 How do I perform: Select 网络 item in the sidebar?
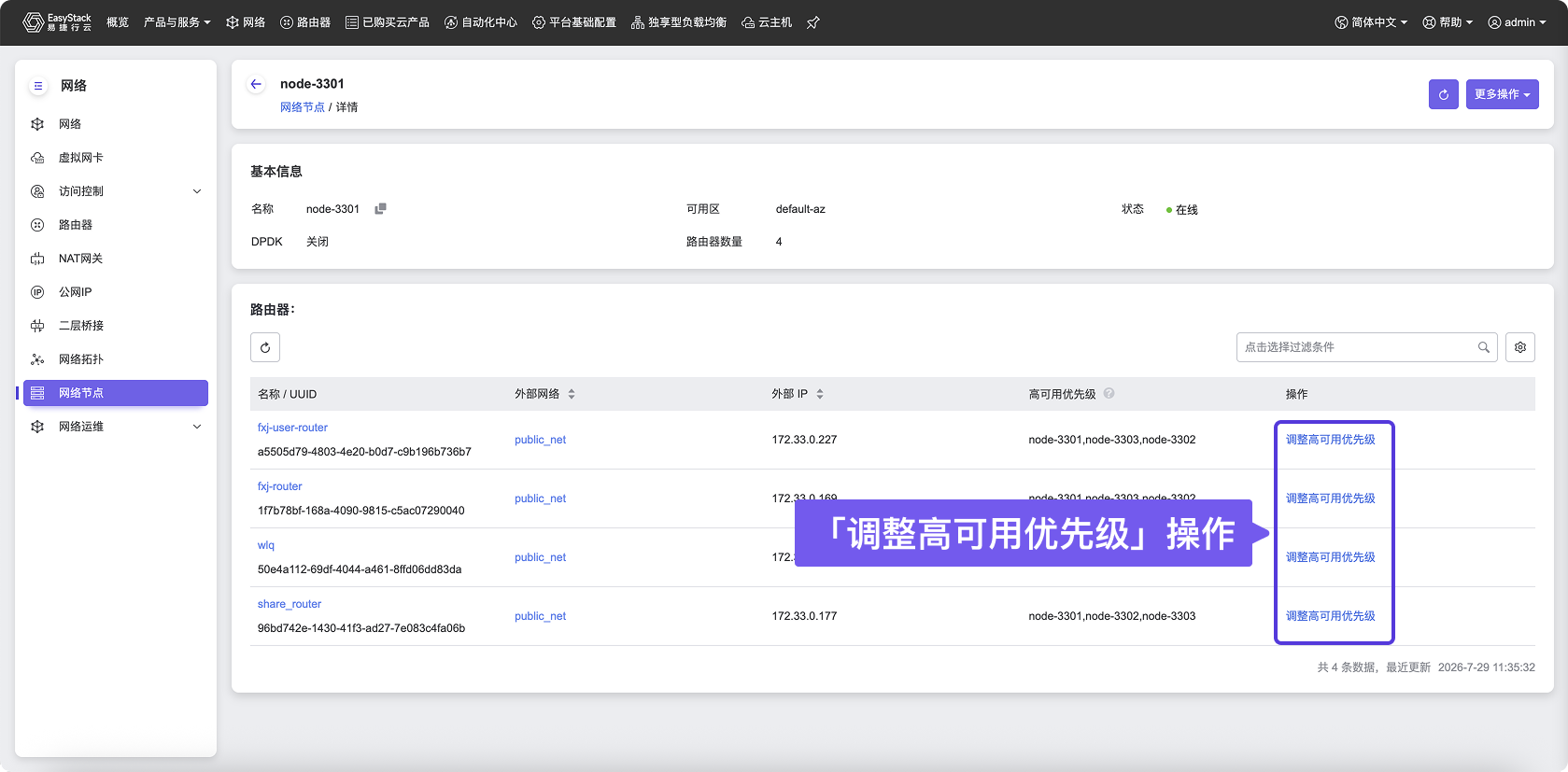pyautogui.click(x=116, y=124)
